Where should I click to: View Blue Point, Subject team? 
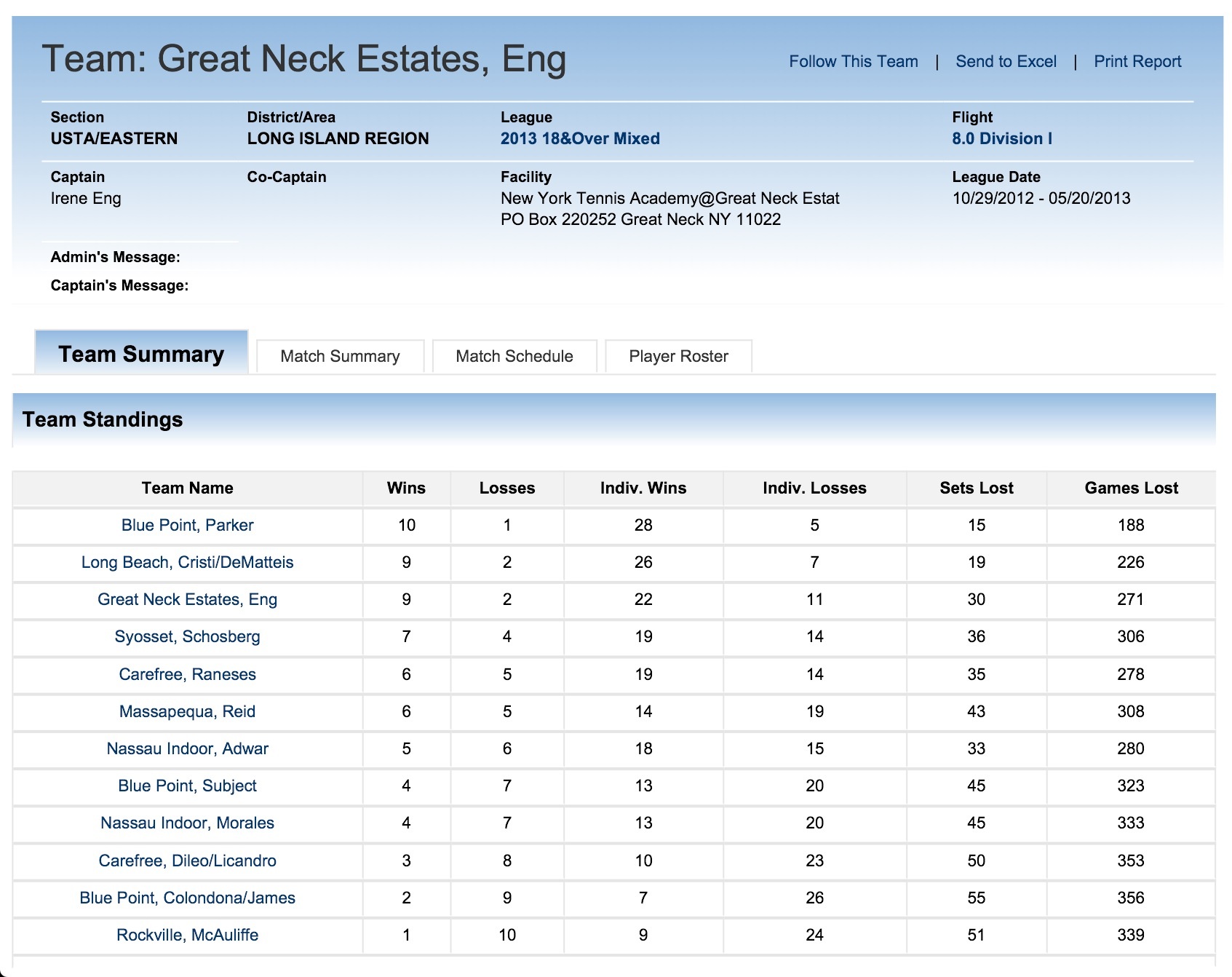click(187, 786)
